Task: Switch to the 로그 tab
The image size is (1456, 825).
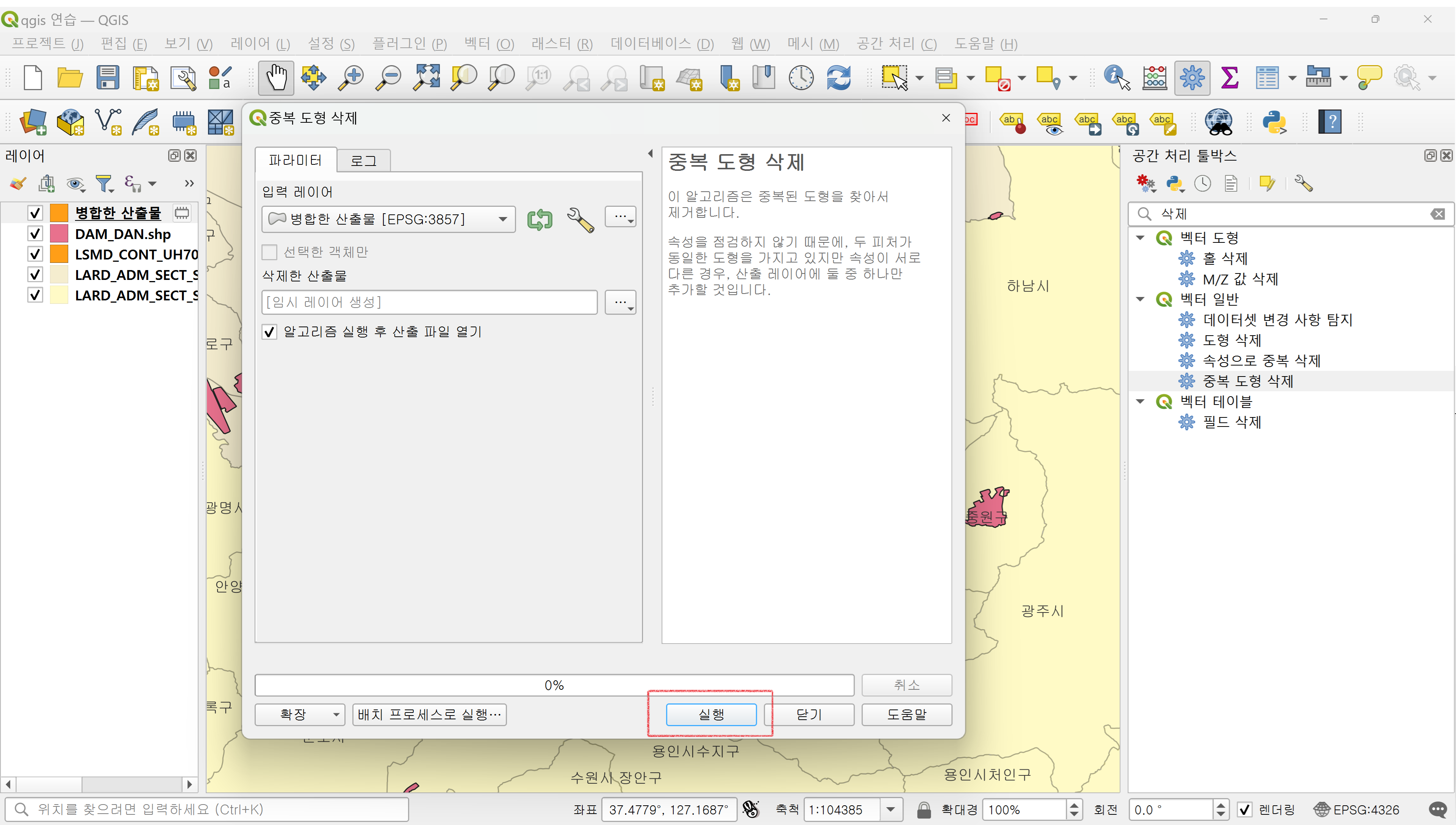Action: pyautogui.click(x=363, y=161)
